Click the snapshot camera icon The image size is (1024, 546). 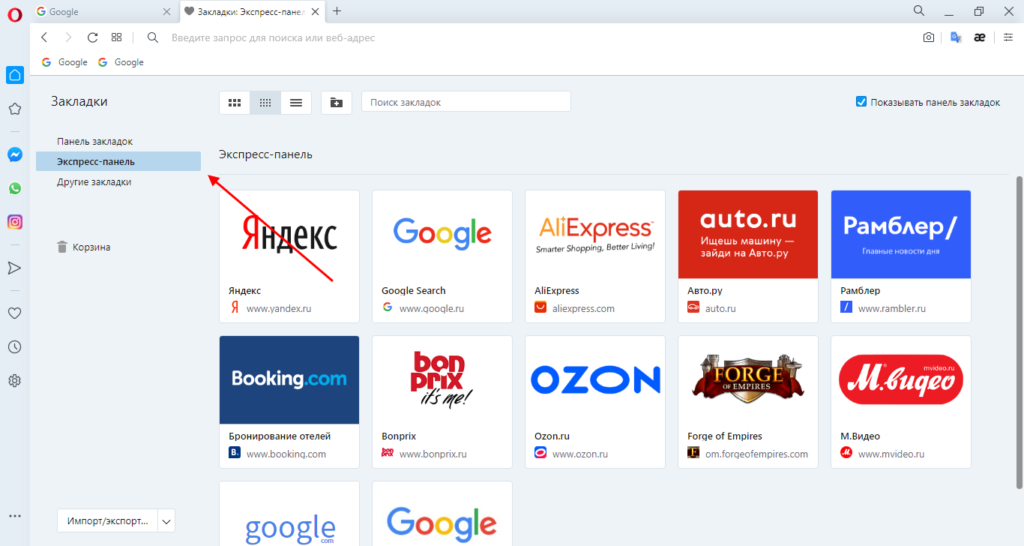(928, 37)
